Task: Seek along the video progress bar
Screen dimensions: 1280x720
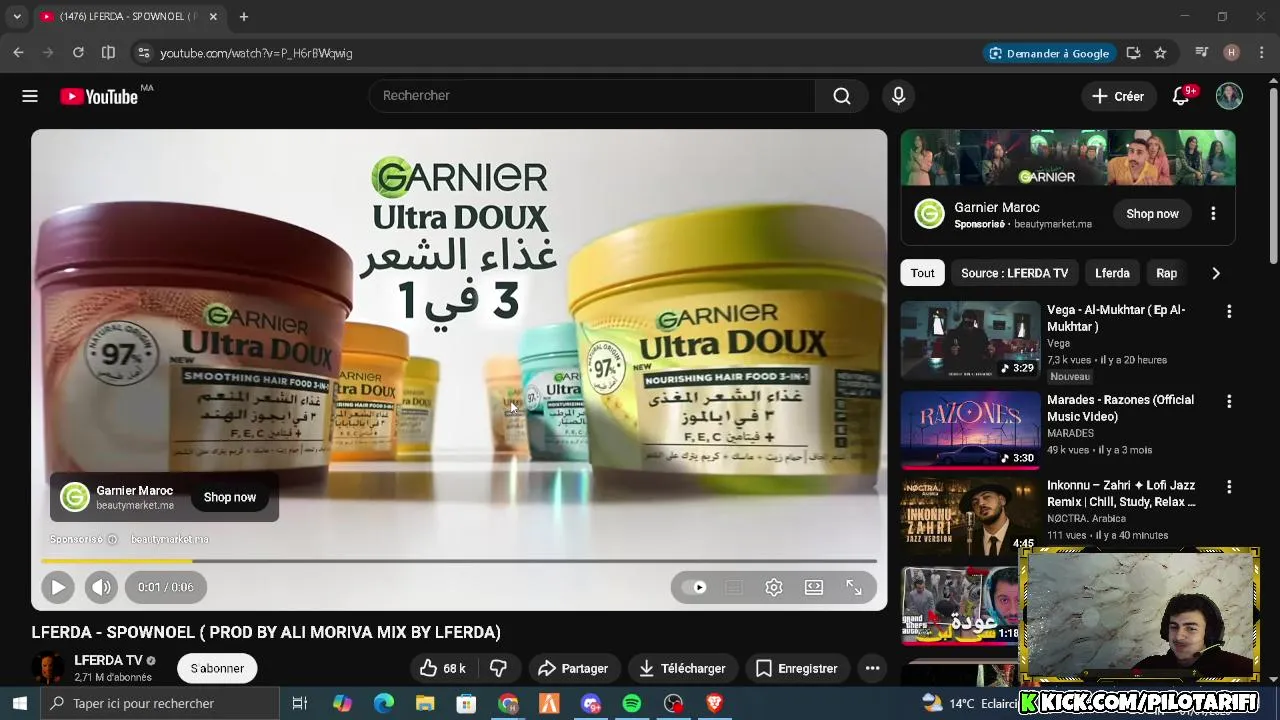Action: [x=459, y=561]
